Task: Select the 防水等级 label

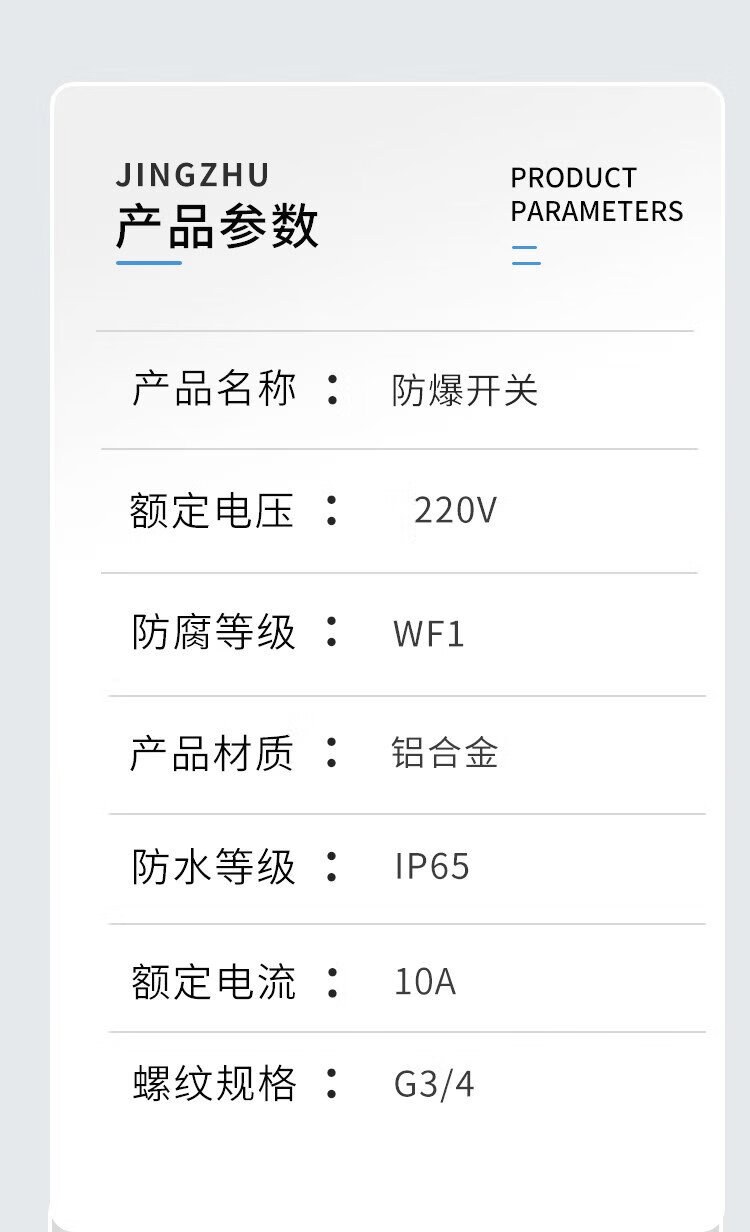Action: point(213,867)
